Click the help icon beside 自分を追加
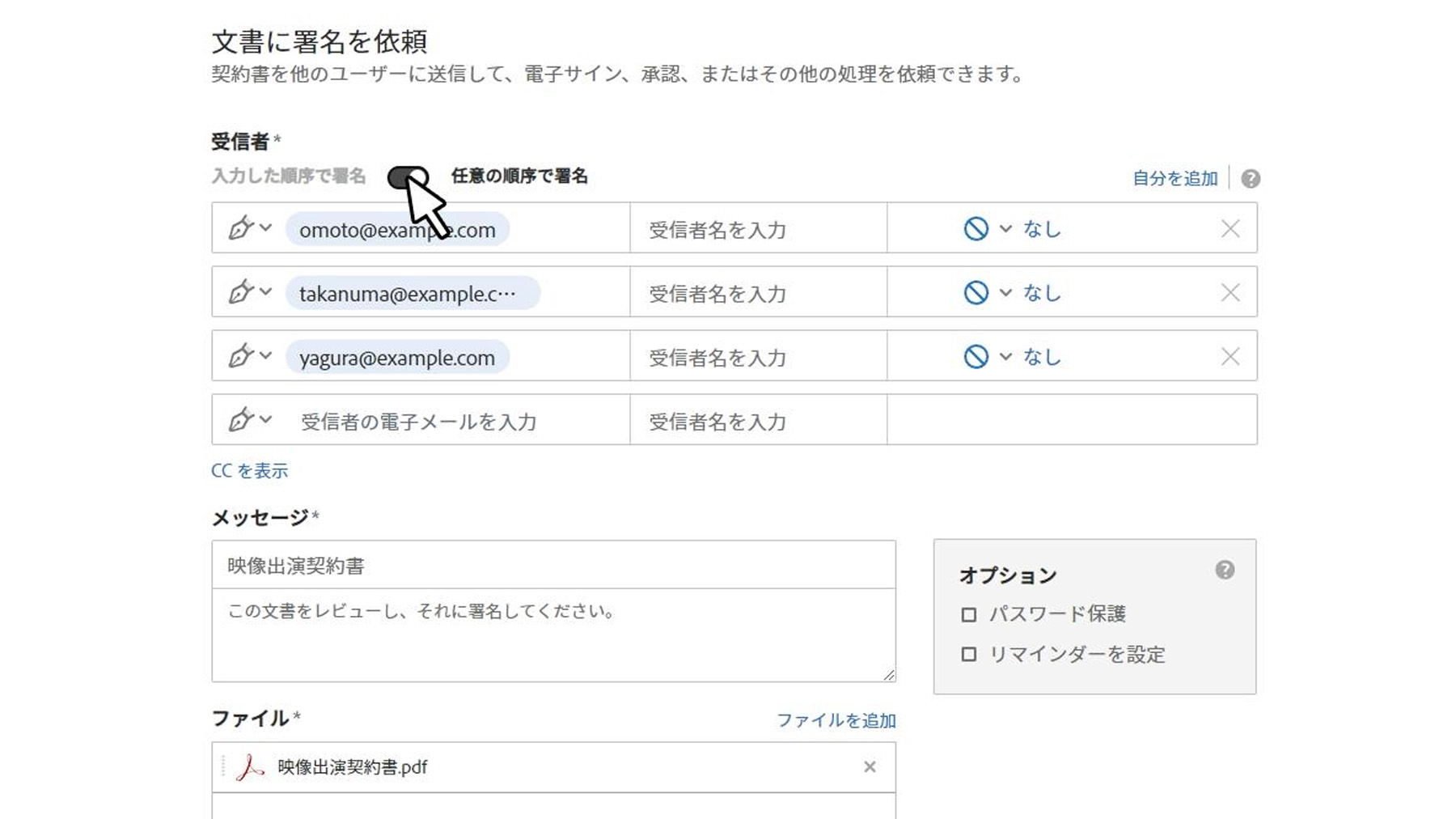Image resolution: width=1456 pixels, height=819 pixels. tap(1250, 179)
